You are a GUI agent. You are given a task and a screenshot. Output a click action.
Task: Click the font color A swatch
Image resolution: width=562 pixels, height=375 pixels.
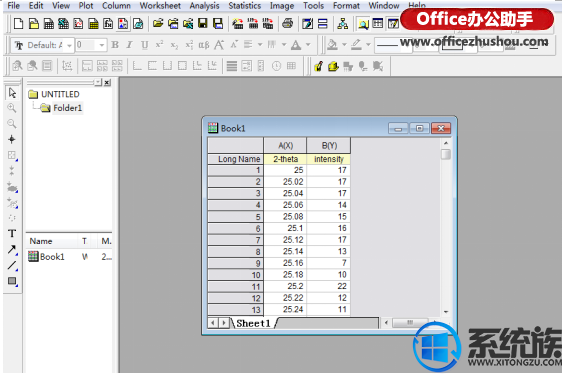click(296, 45)
